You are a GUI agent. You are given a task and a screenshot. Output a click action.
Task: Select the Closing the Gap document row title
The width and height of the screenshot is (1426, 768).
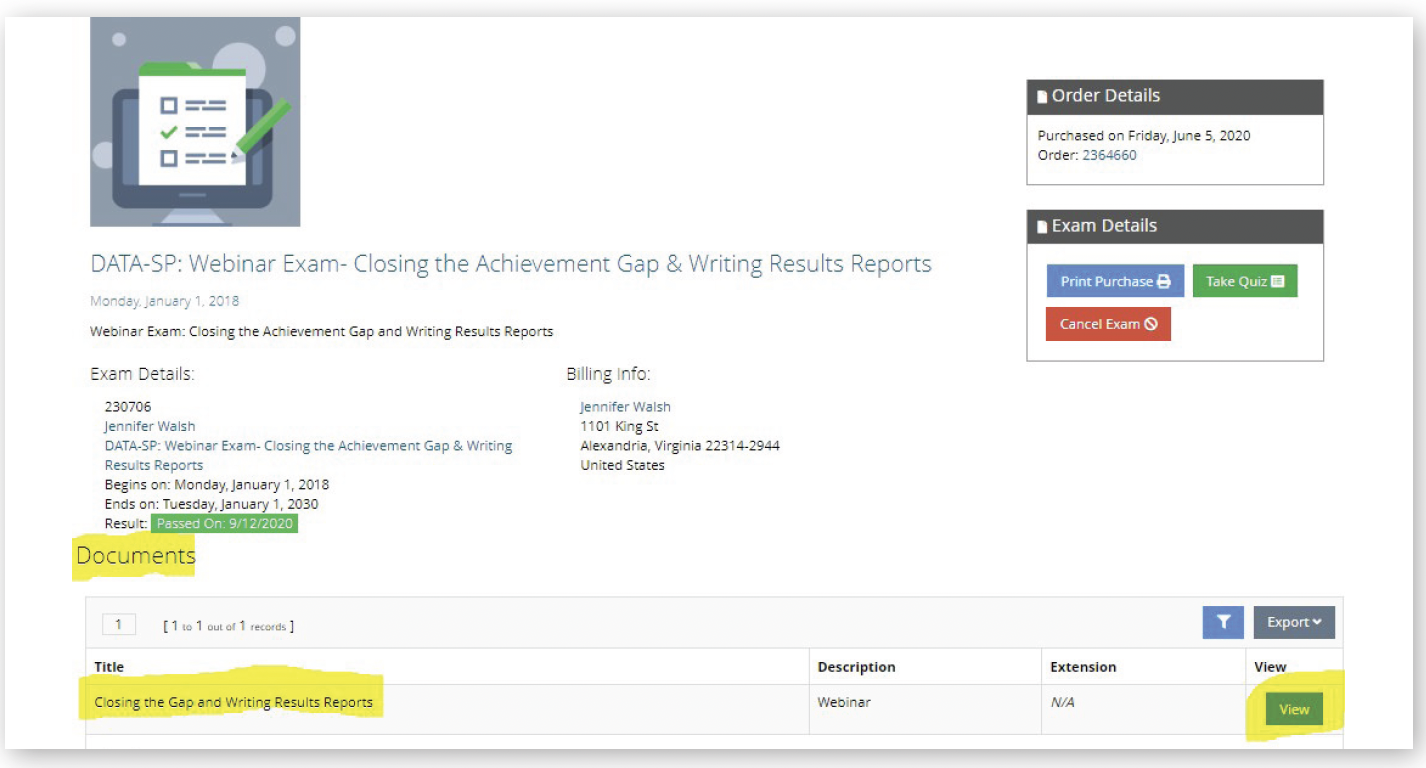pos(233,702)
